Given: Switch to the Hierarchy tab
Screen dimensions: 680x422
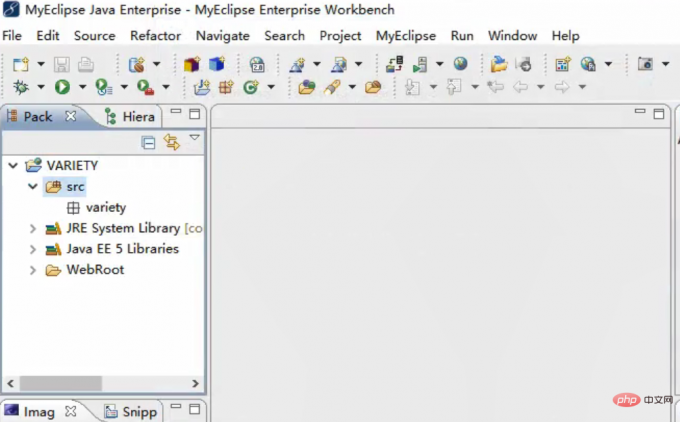Looking at the screenshot, I should (x=130, y=116).
